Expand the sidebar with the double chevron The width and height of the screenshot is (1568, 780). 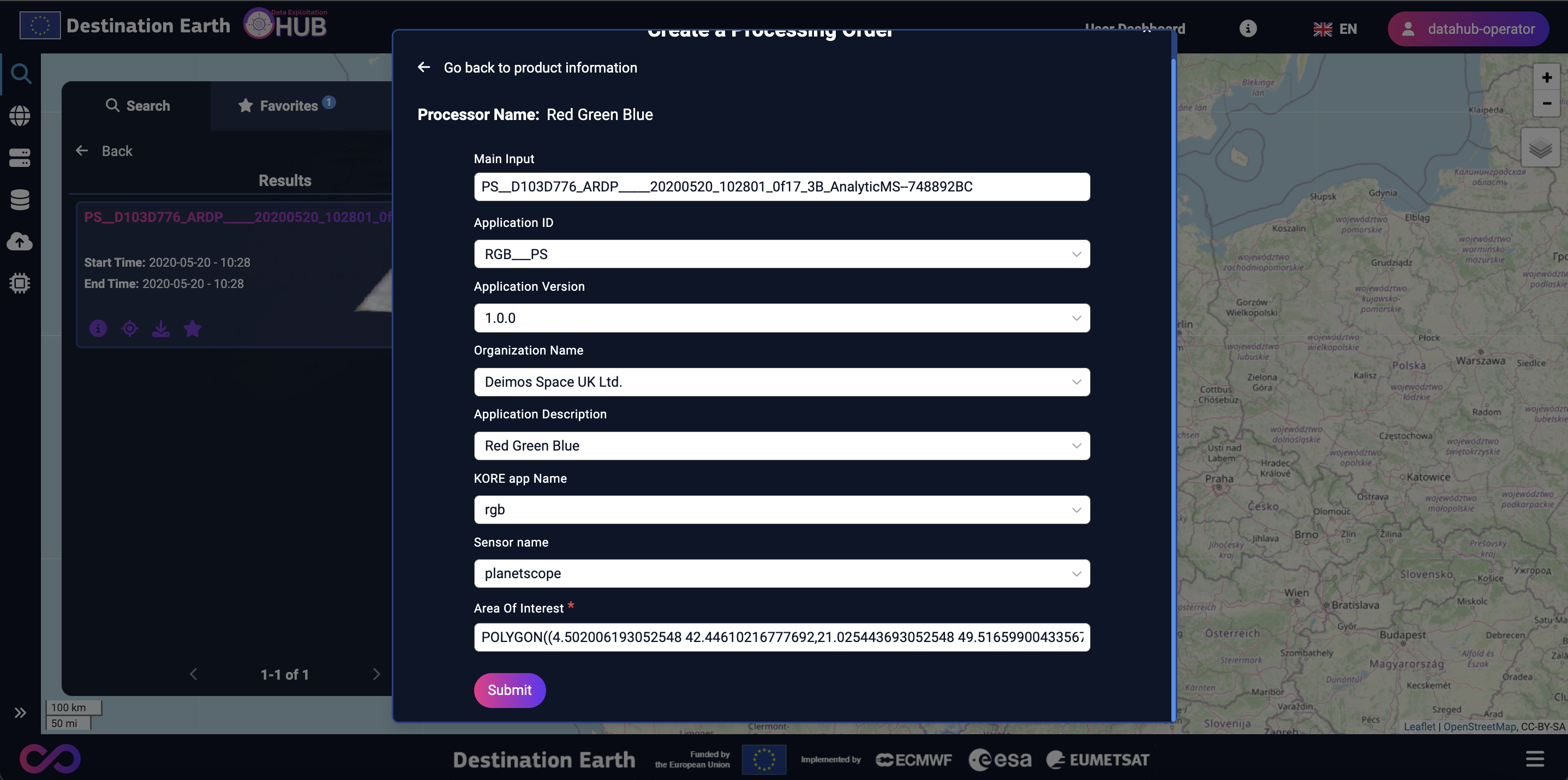20,712
